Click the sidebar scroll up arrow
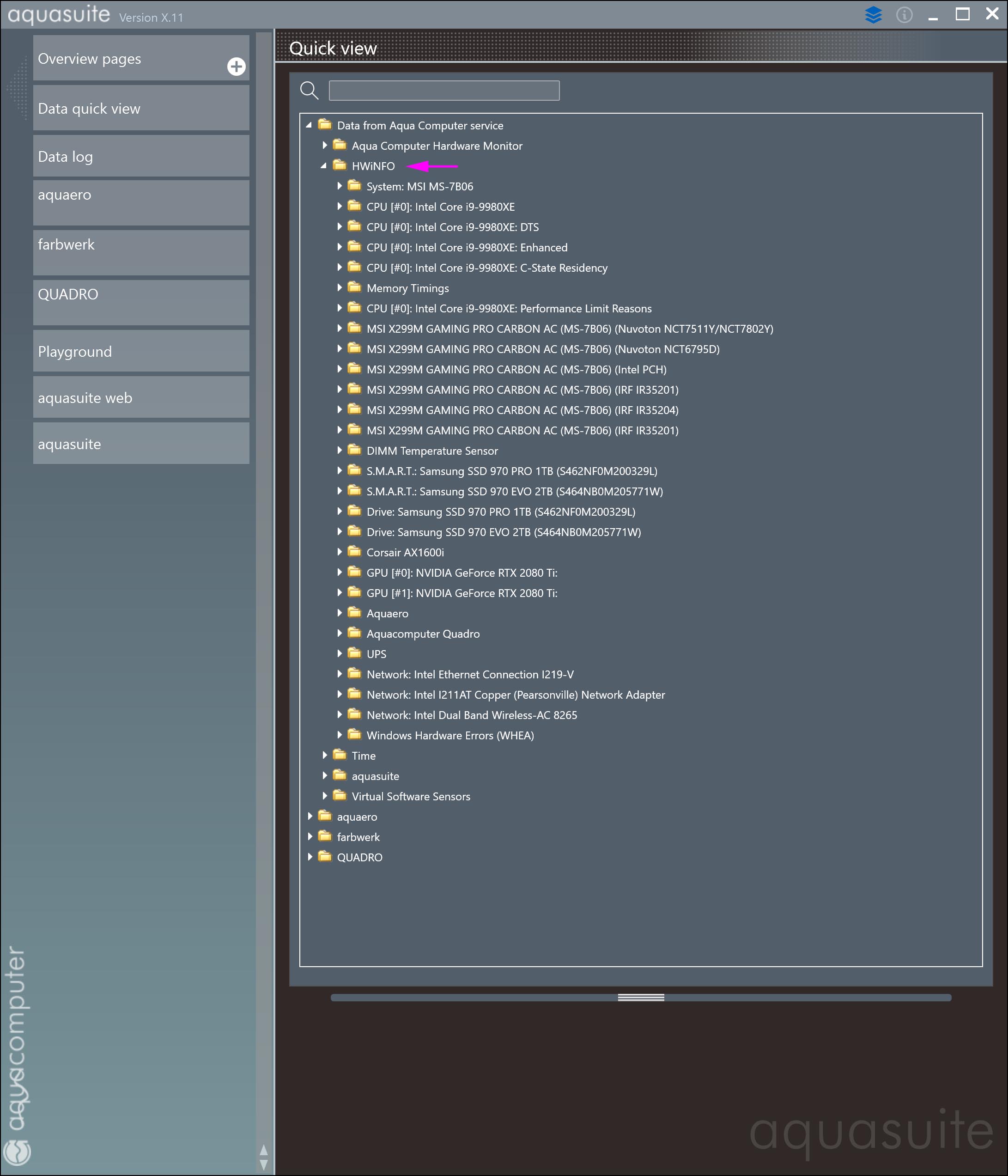Screen dimensions: 1008x1176 point(263,1151)
